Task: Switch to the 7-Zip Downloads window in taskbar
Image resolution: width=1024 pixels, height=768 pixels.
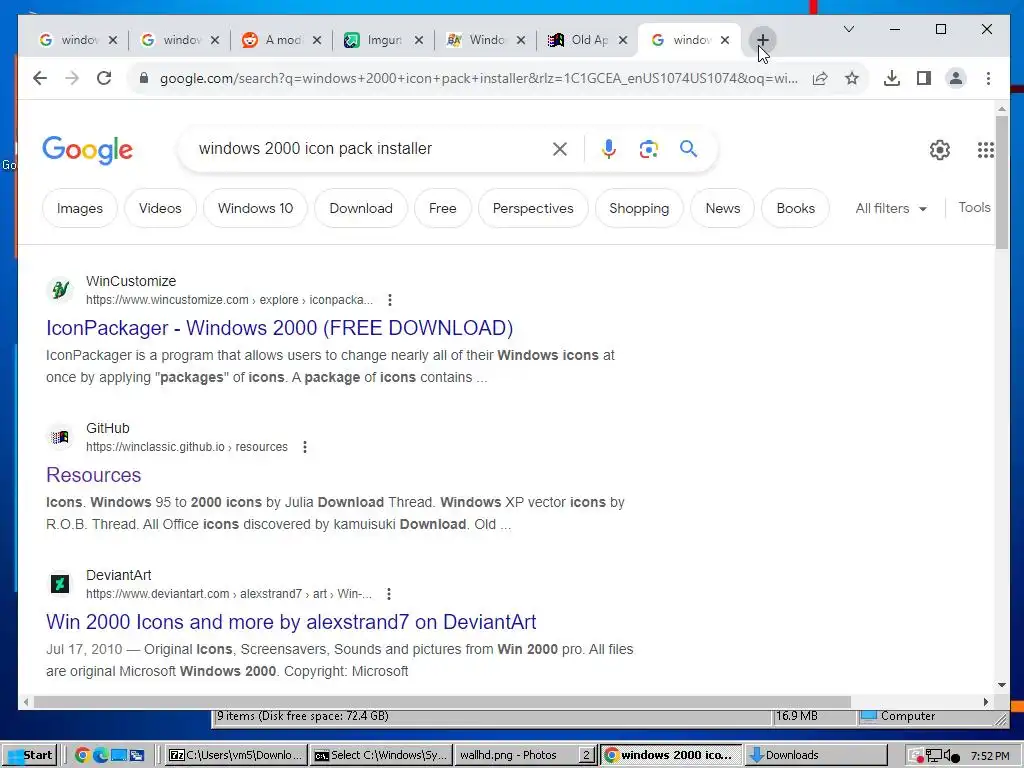Action: (x=236, y=755)
